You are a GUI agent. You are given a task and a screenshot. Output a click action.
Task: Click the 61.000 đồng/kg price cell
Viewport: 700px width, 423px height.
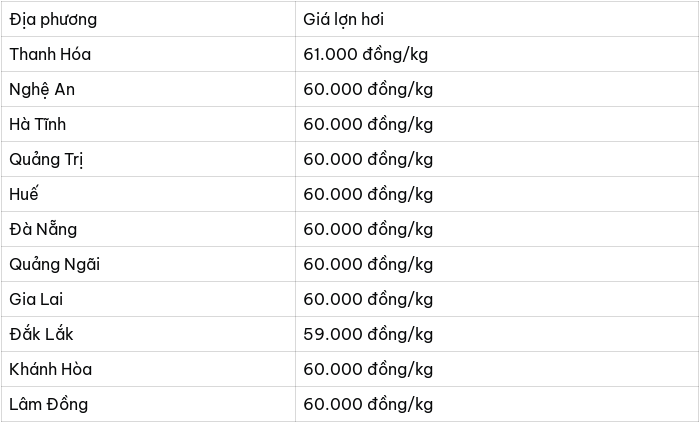pyautogui.click(x=497, y=54)
